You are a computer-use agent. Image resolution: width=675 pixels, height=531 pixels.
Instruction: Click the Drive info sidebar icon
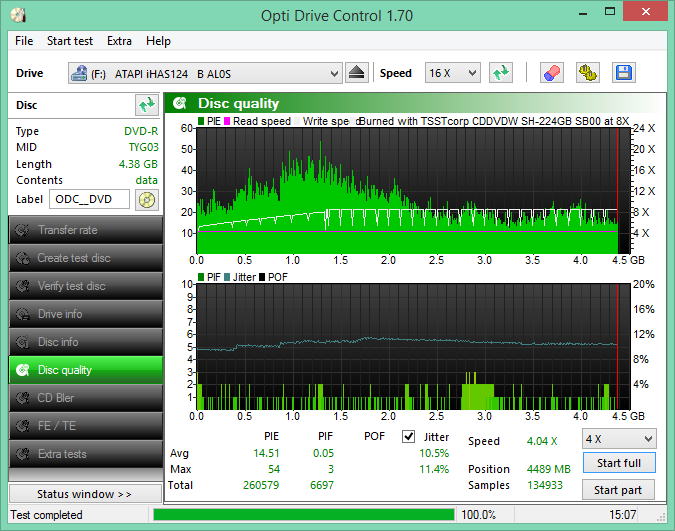click(x=22, y=314)
